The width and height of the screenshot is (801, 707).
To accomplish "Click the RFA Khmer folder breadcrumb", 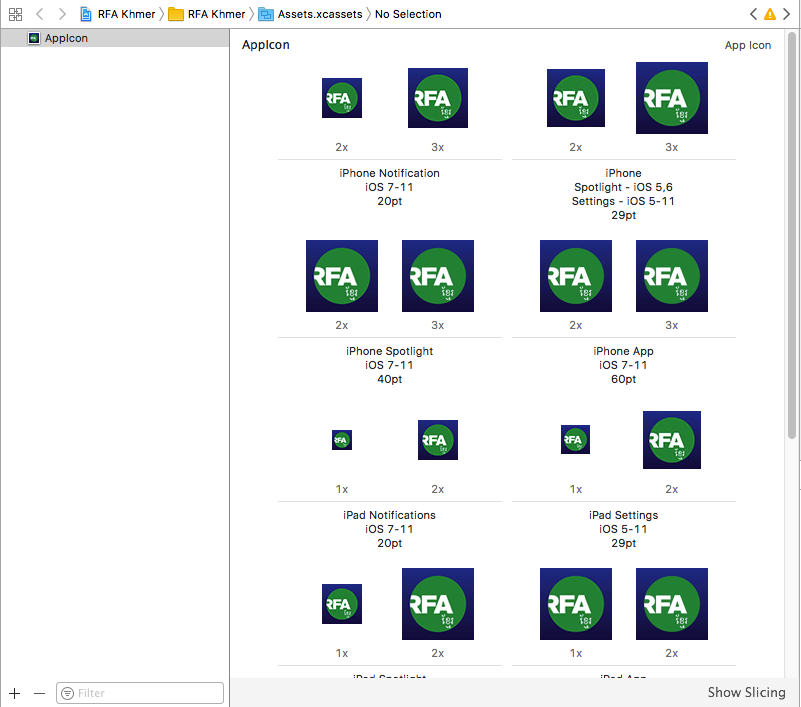I will point(207,14).
